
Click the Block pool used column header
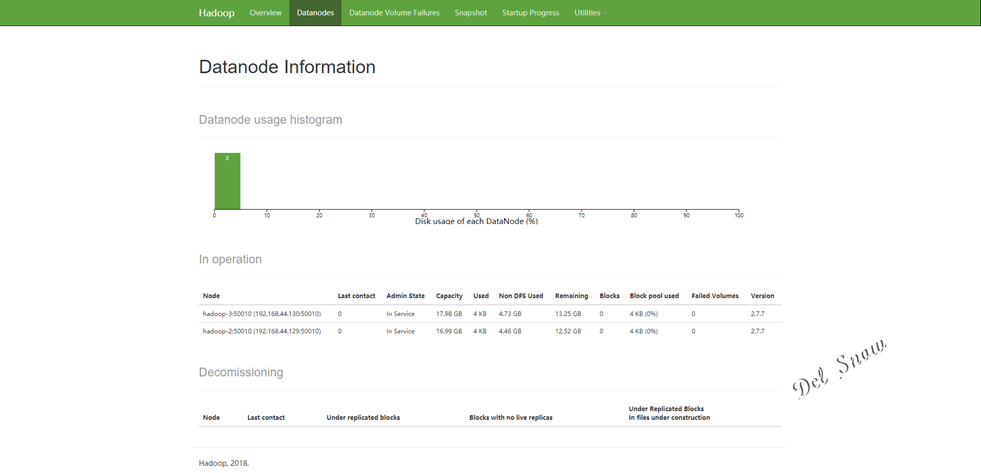[x=654, y=296]
